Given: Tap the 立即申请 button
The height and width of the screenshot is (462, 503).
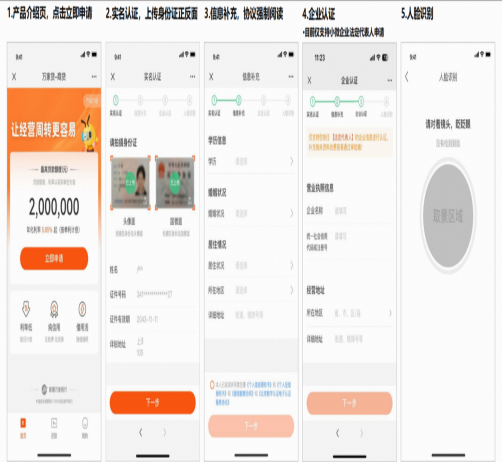Looking at the screenshot, I should tap(54, 258).
